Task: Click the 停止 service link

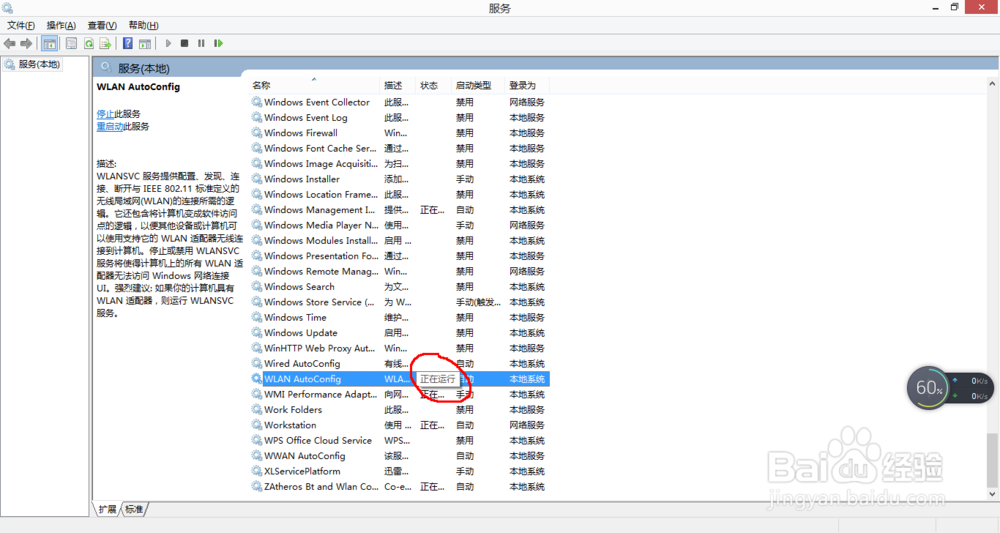Action: (x=105, y=114)
